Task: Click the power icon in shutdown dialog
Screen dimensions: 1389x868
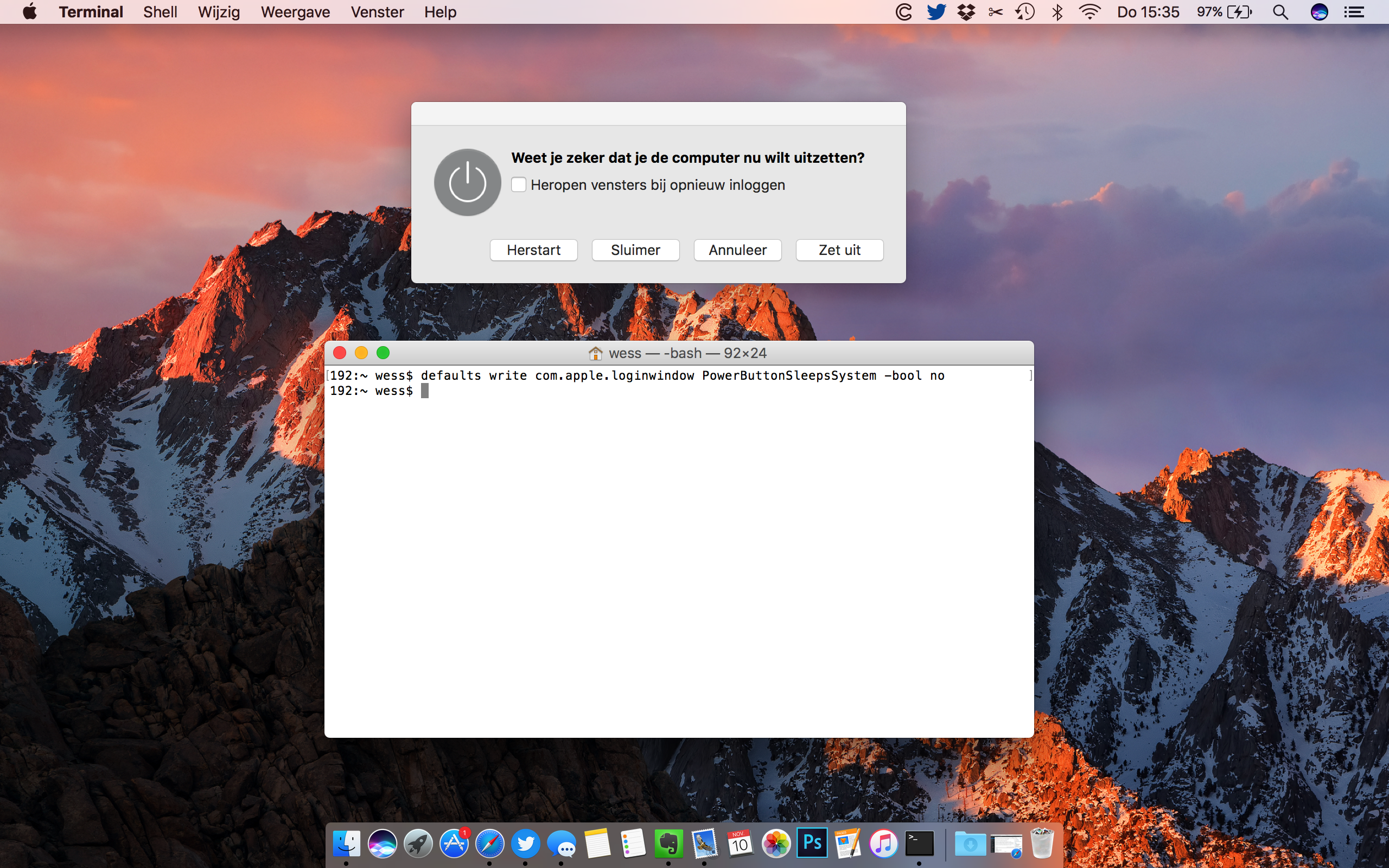Action: click(467, 183)
